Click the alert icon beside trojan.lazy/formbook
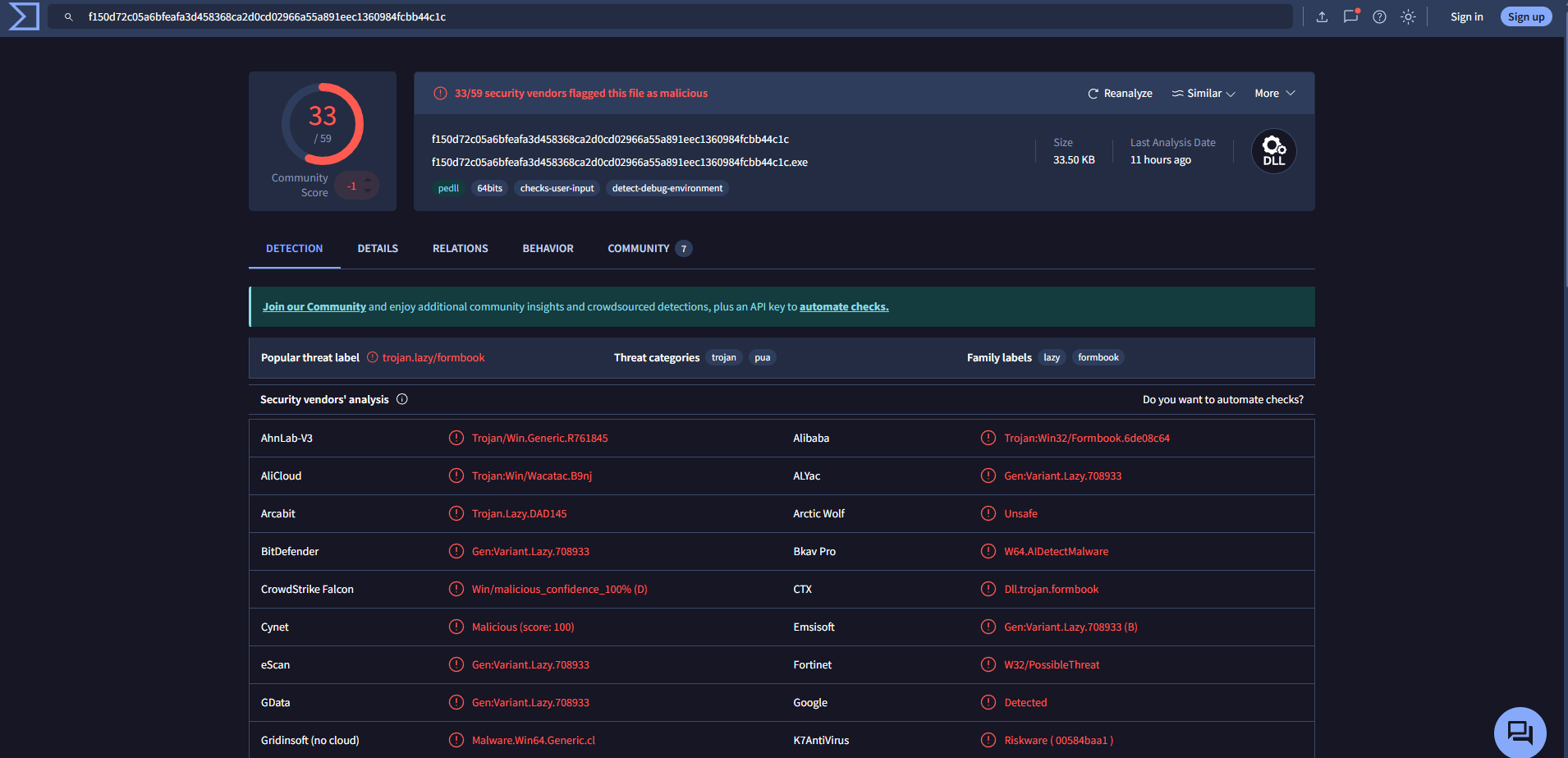Image resolution: width=1568 pixels, height=758 pixels. click(373, 357)
